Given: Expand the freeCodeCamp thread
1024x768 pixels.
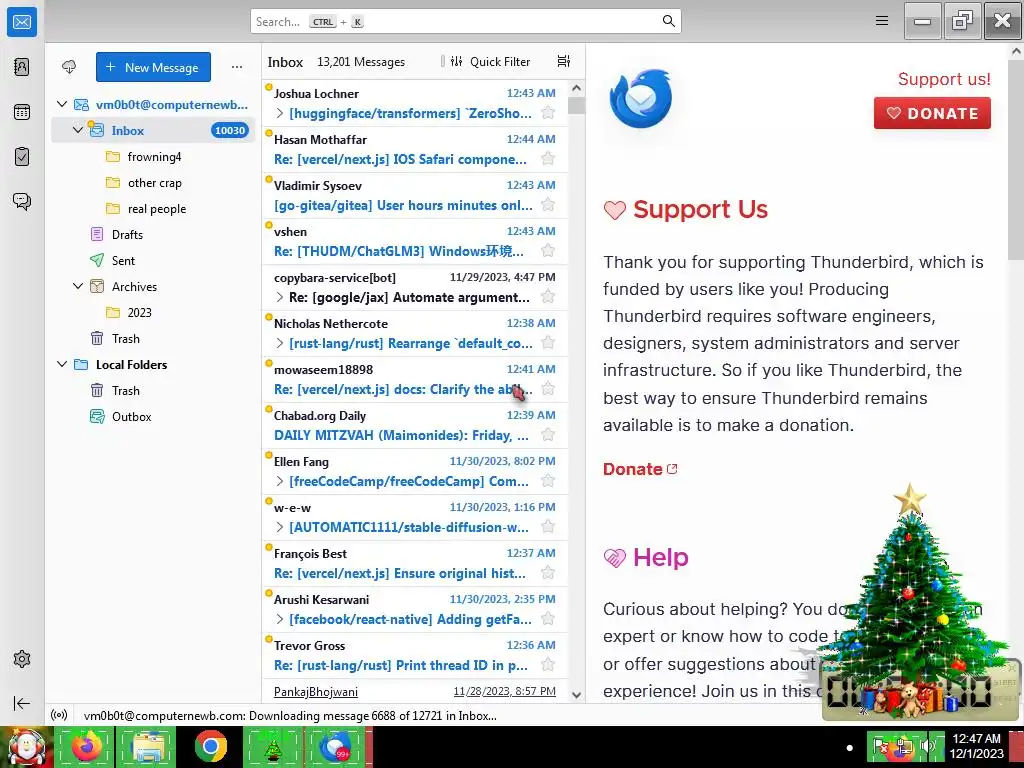Looking at the screenshot, I should (280, 481).
